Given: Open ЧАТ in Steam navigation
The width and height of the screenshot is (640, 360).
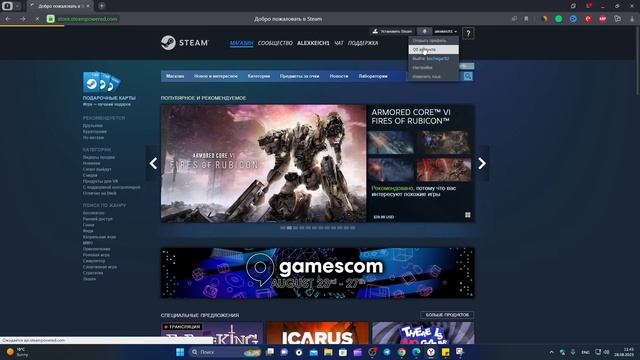Looking at the screenshot, I should pyautogui.click(x=339, y=43).
